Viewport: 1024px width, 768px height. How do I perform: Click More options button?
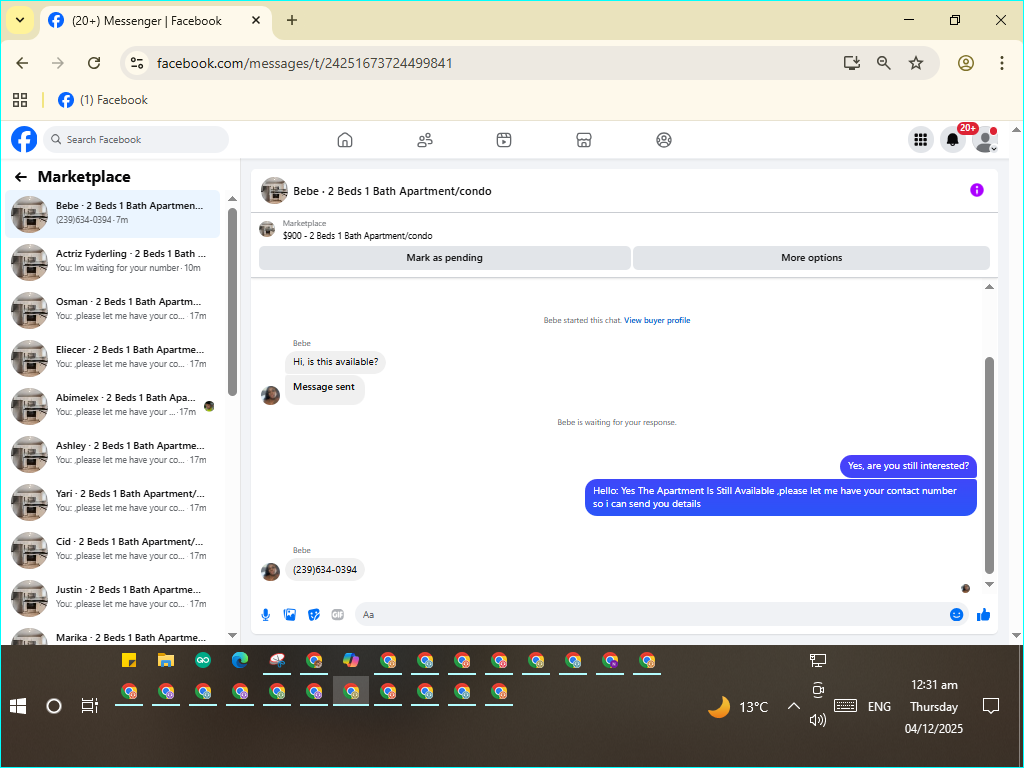[811, 258]
